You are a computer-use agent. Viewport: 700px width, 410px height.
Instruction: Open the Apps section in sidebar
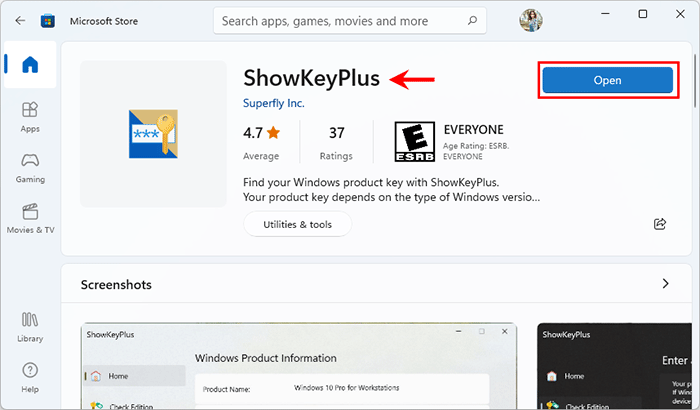[30, 117]
